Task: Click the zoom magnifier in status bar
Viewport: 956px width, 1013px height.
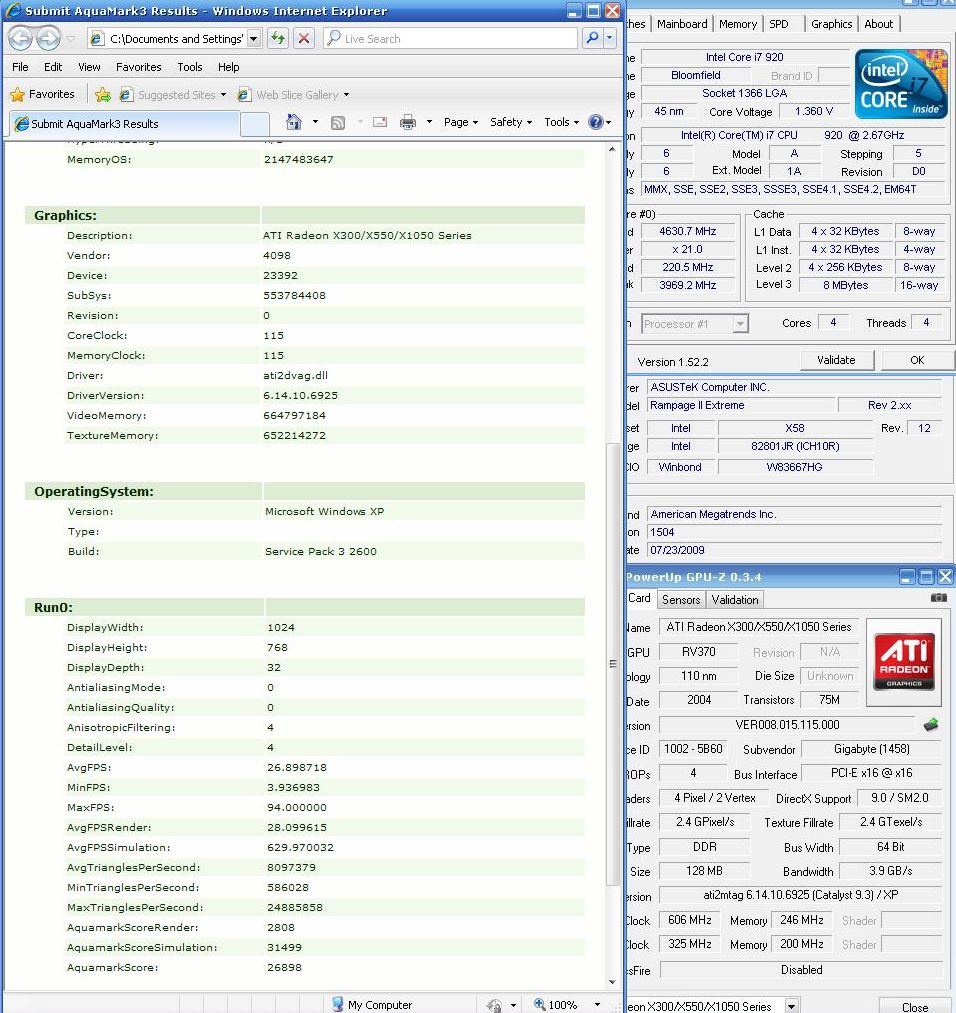Action: tap(540, 1004)
